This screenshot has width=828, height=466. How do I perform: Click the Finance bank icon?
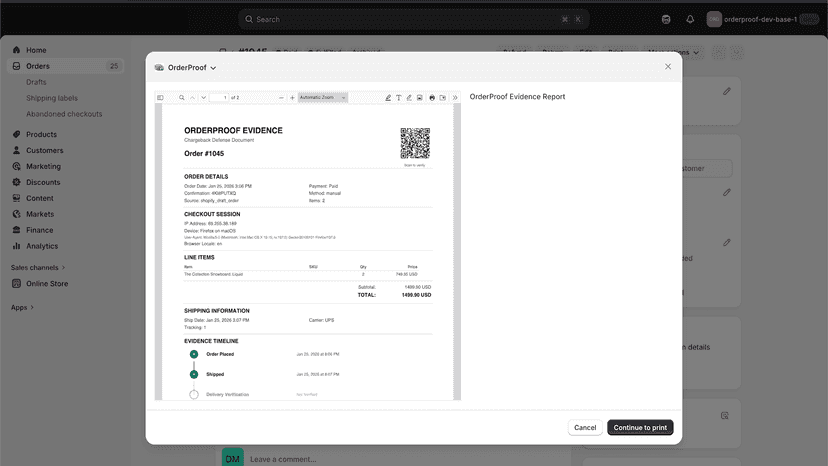pyautogui.click(x=16, y=230)
